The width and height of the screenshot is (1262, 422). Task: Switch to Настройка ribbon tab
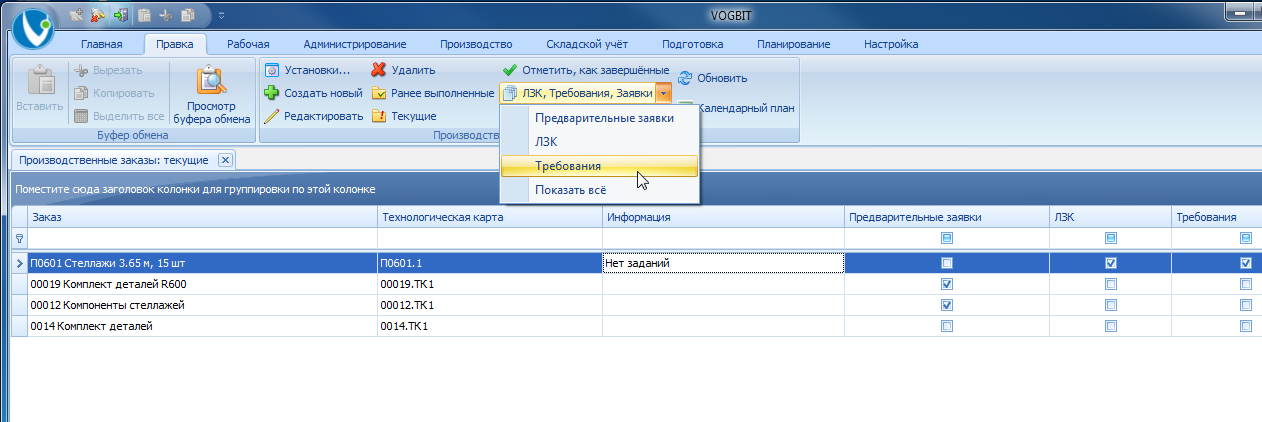(x=891, y=44)
